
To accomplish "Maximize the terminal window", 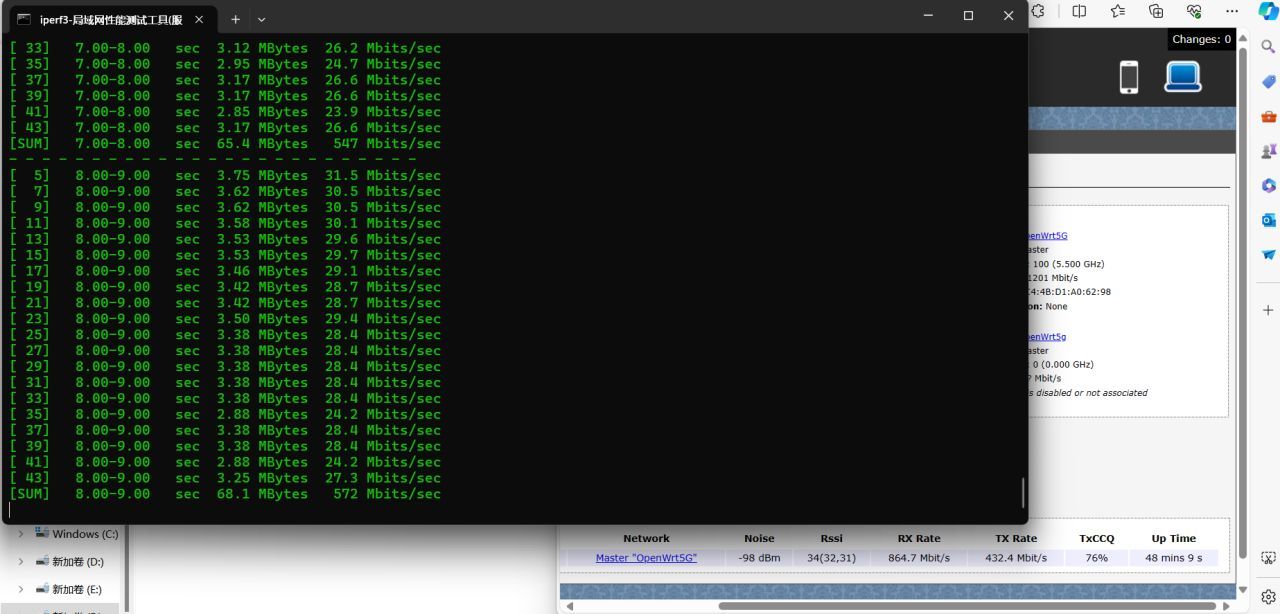I will click(x=968, y=16).
